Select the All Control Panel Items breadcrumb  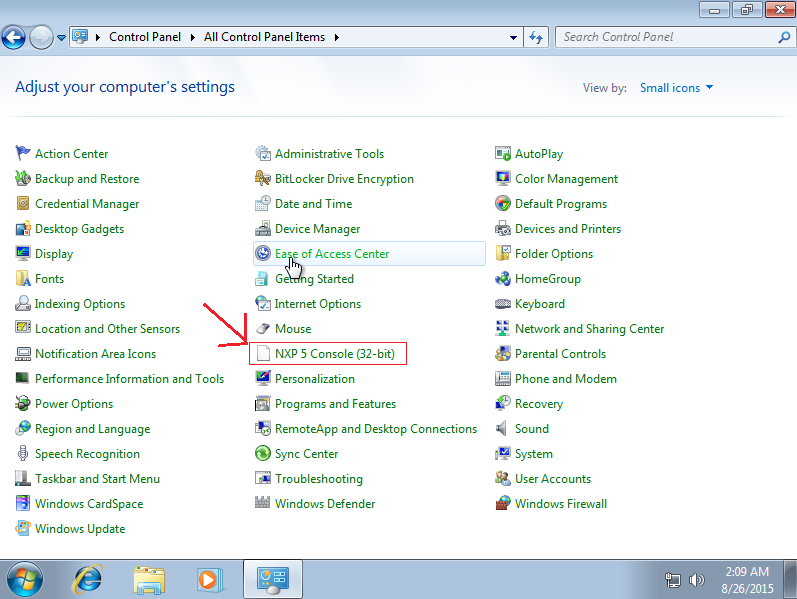click(264, 37)
